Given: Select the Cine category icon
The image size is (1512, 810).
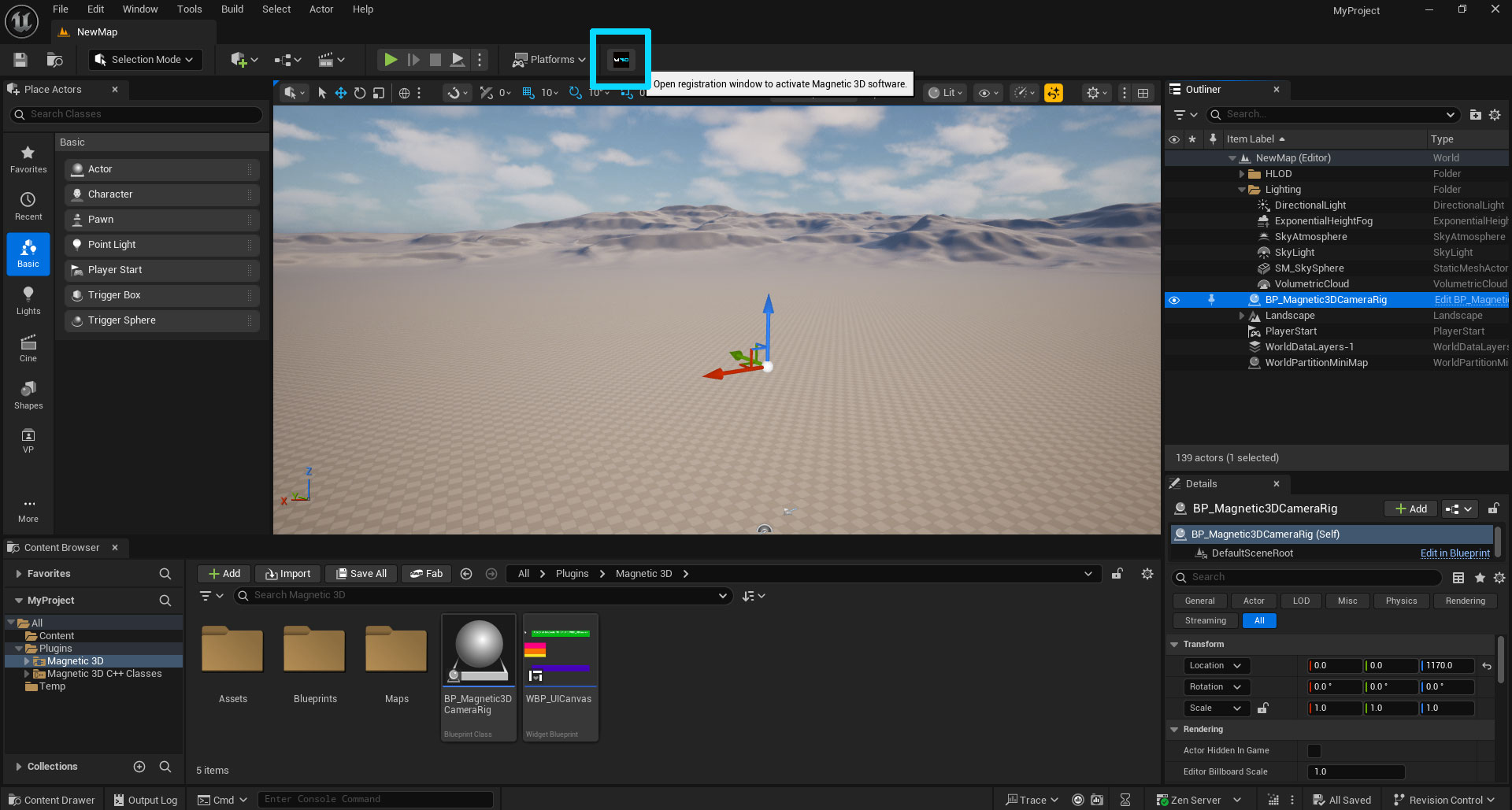Looking at the screenshot, I should tap(28, 348).
